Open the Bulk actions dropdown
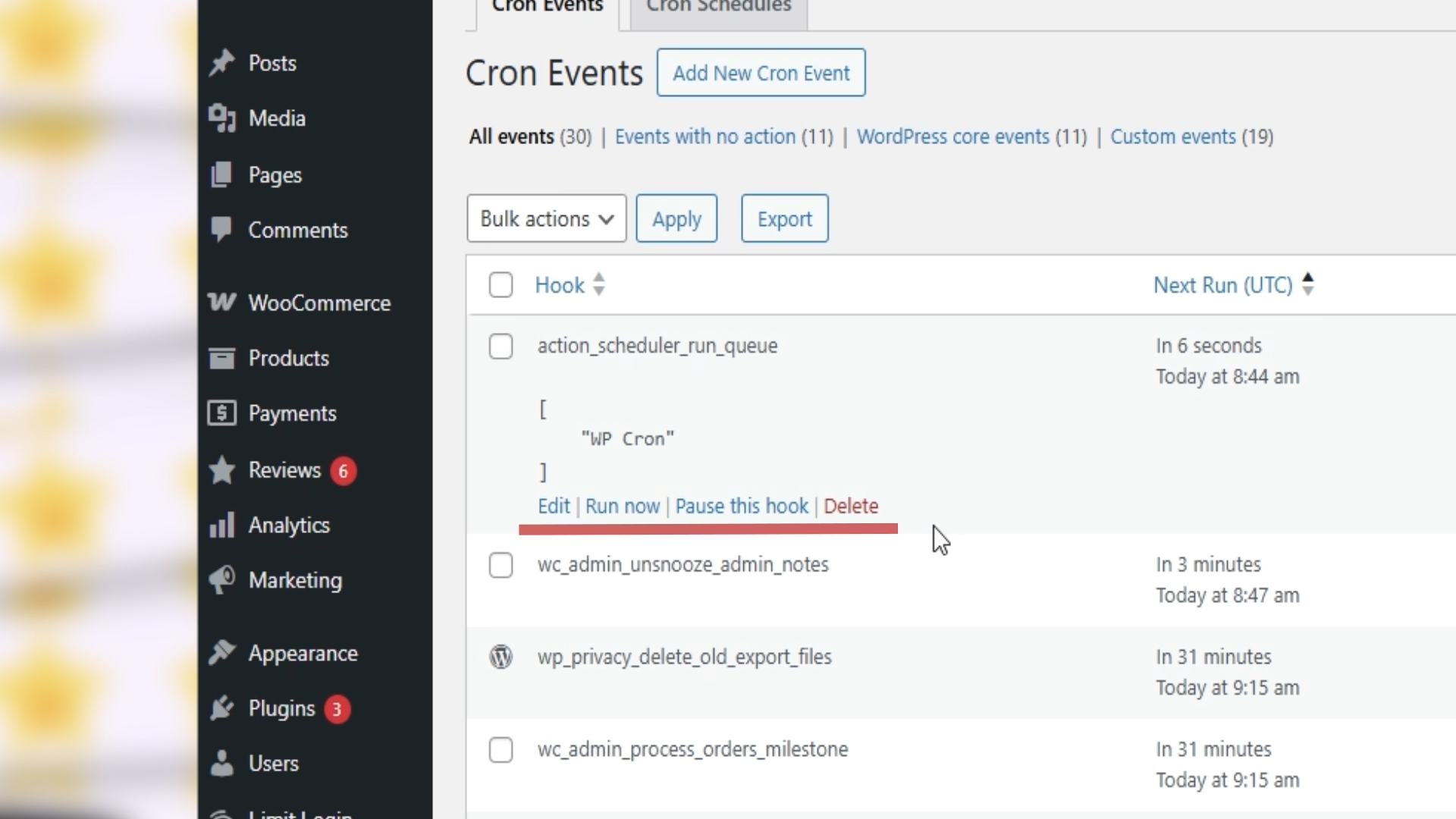This screenshot has height=819, width=1456. click(x=546, y=218)
